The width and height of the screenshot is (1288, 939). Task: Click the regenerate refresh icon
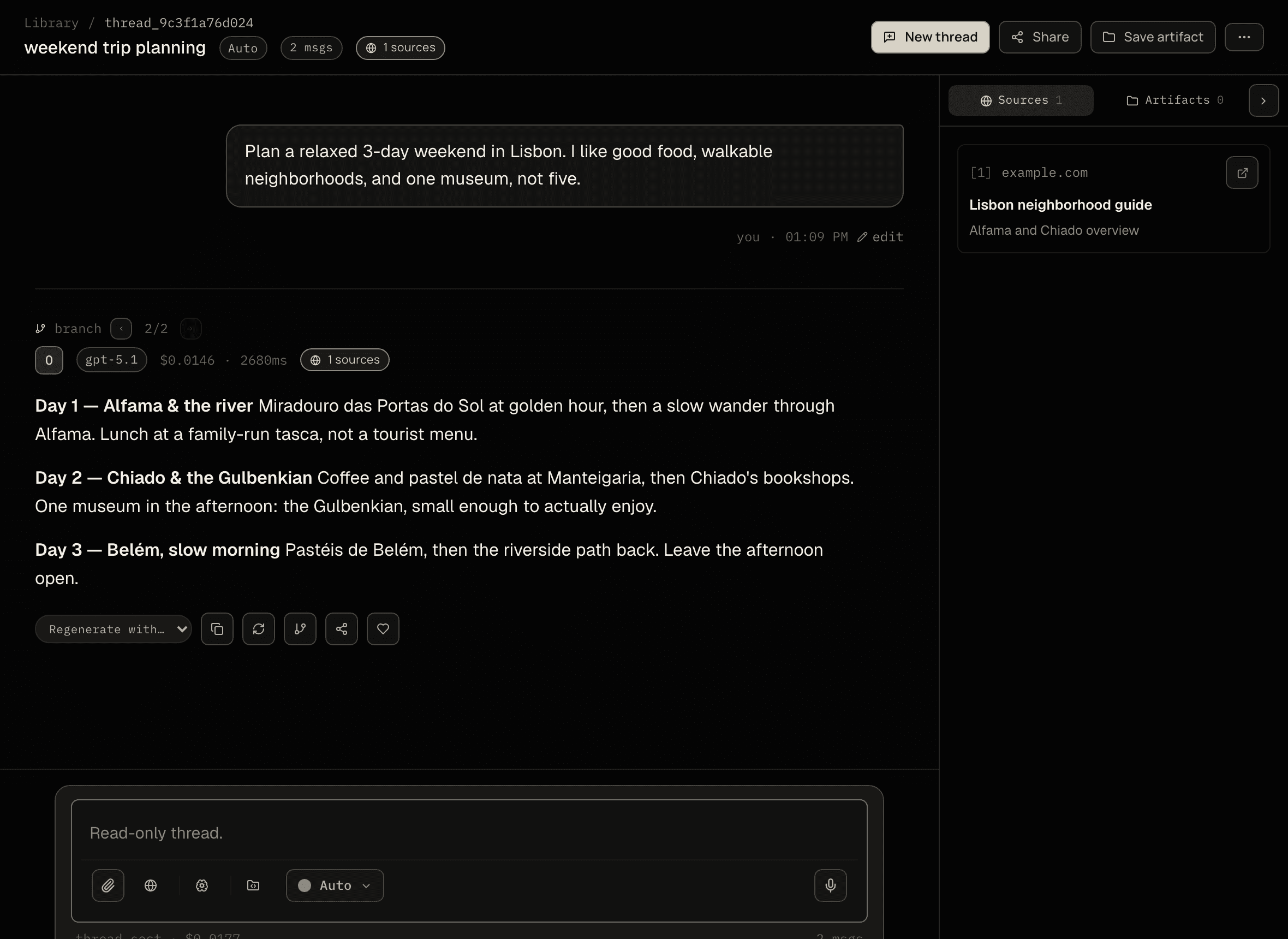tap(259, 629)
